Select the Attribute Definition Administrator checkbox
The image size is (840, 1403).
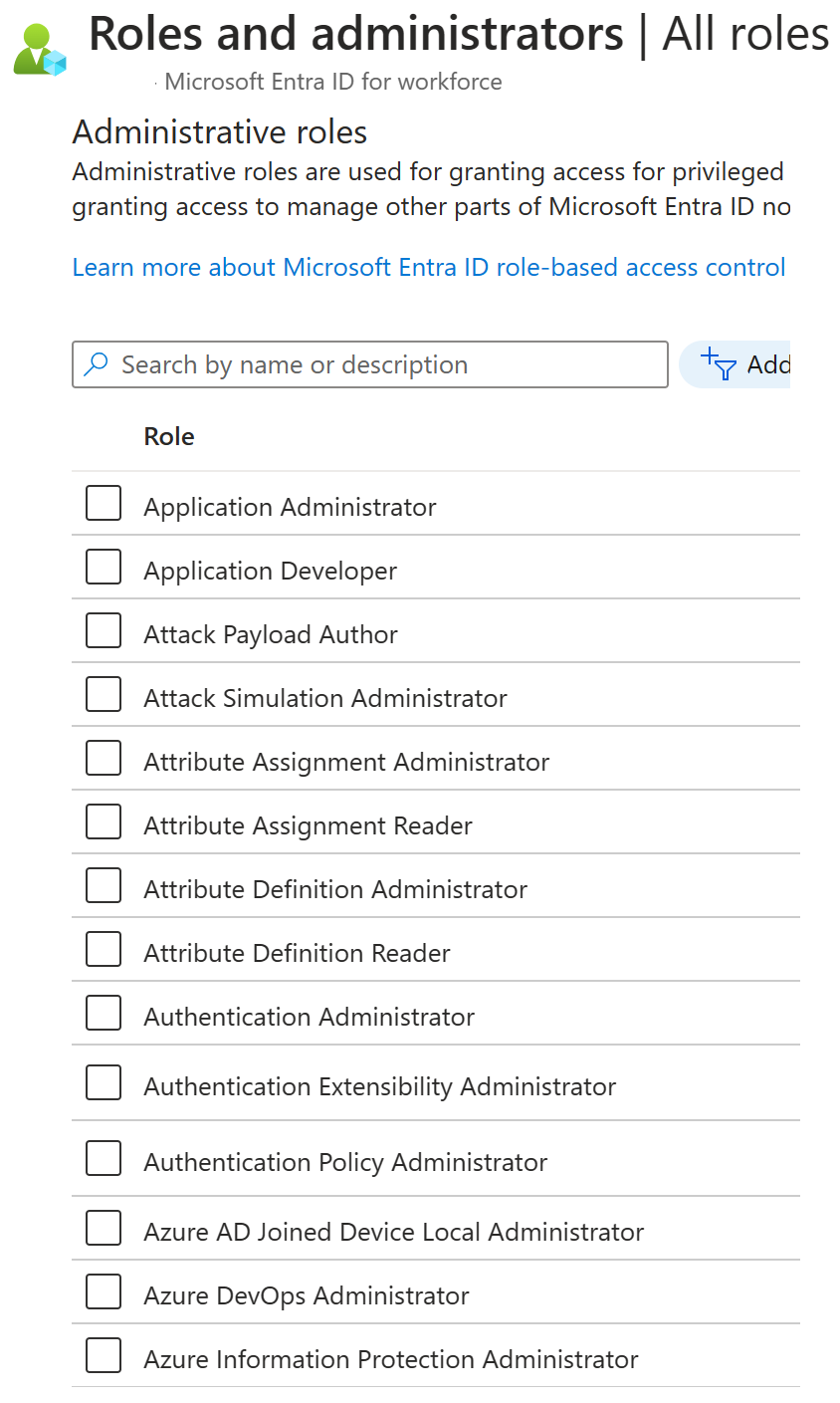[103, 885]
